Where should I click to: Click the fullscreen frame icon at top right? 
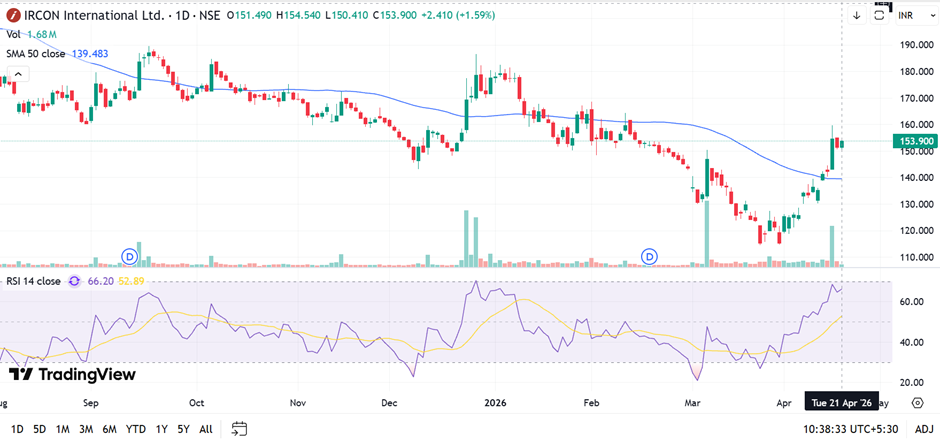click(x=881, y=15)
